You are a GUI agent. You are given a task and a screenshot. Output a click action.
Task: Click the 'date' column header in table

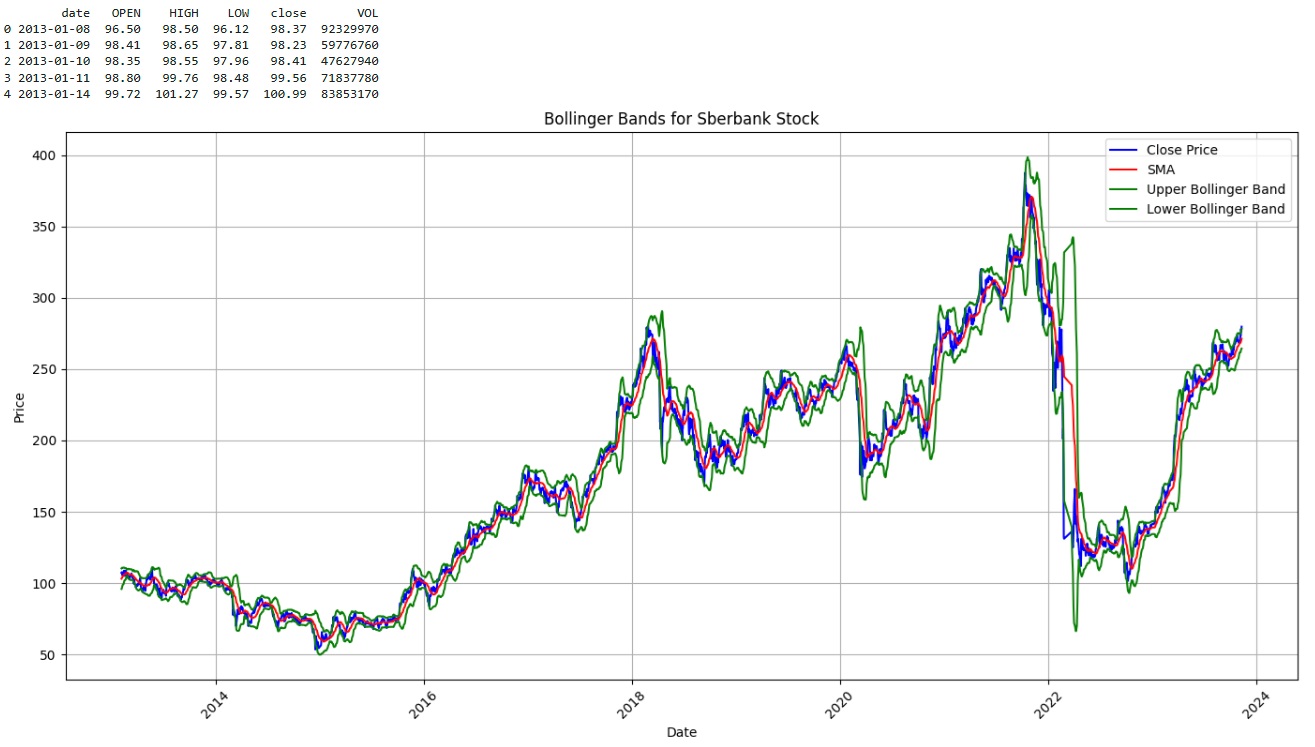(76, 13)
